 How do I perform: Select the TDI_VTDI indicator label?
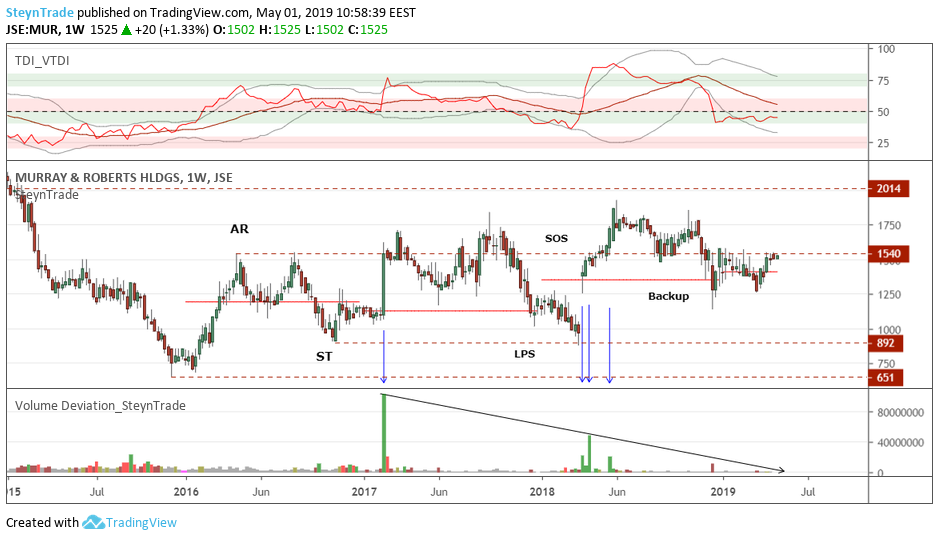pyautogui.click(x=42, y=60)
